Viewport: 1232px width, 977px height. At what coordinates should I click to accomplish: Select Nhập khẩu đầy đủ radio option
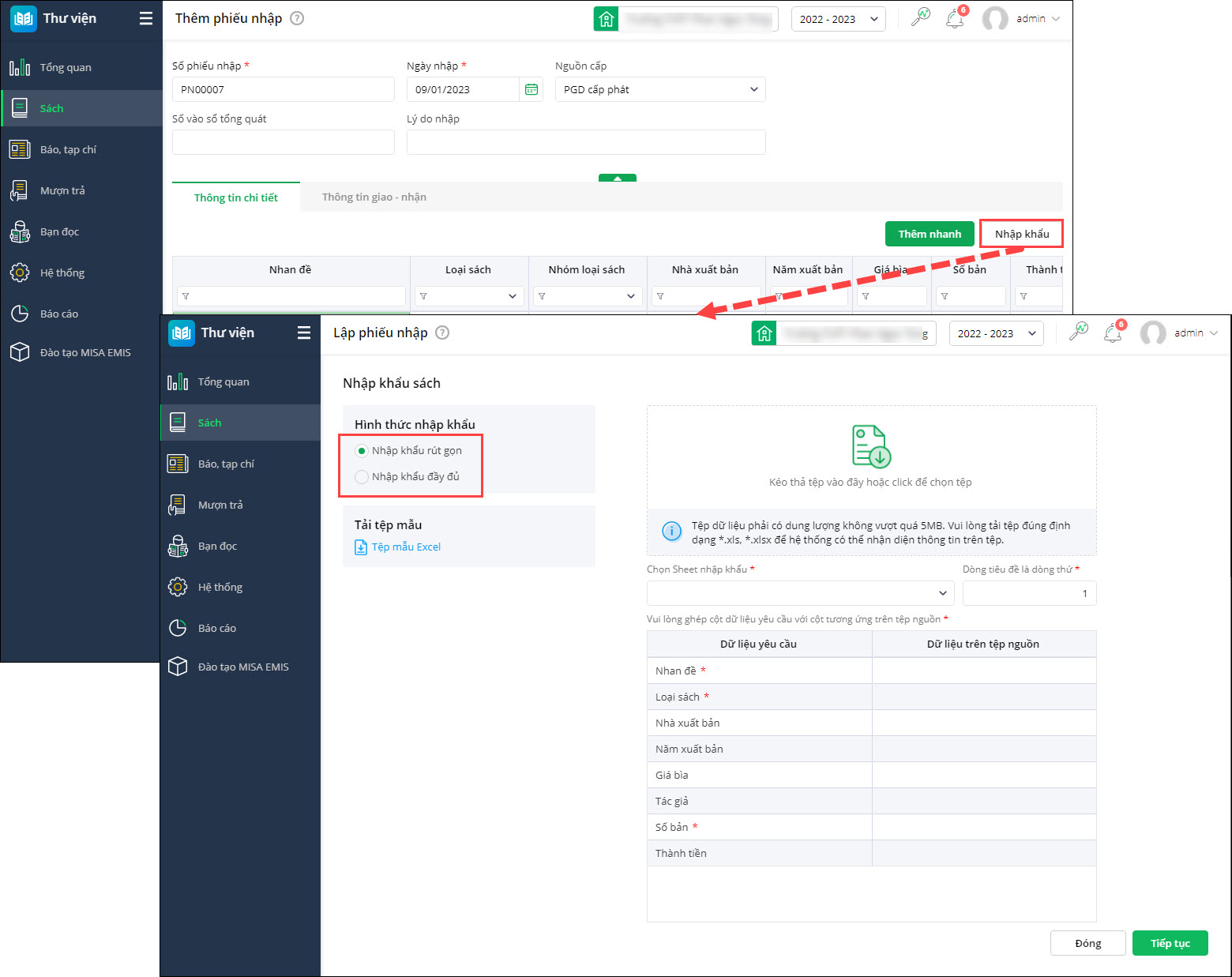pyautogui.click(x=362, y=477)
